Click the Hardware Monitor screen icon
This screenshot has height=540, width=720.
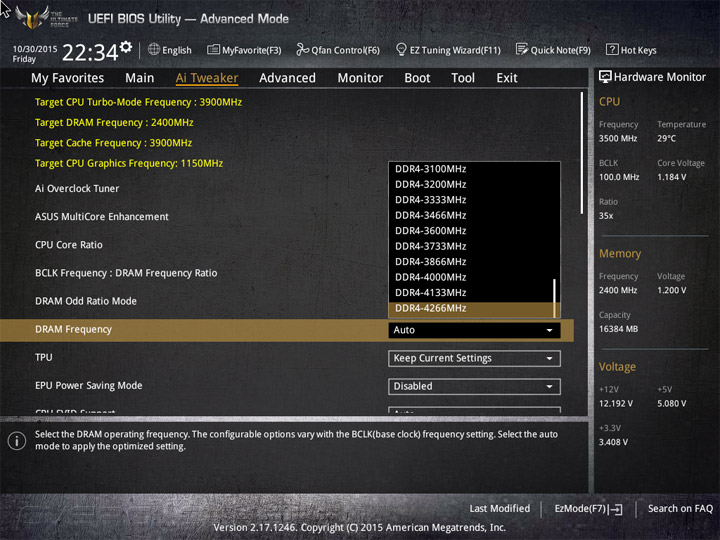pyautogui.click(x=605, y=77)
